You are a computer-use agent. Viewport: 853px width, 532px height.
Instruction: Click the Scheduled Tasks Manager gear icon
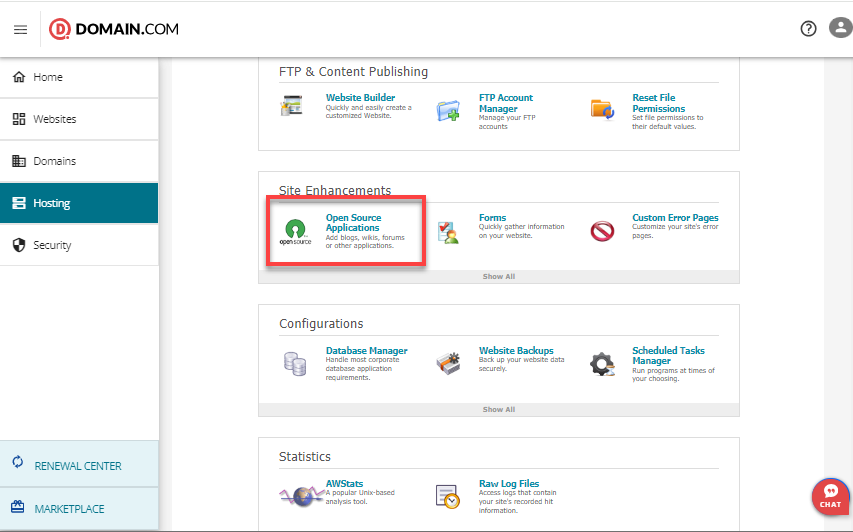[x=603, y=364]
